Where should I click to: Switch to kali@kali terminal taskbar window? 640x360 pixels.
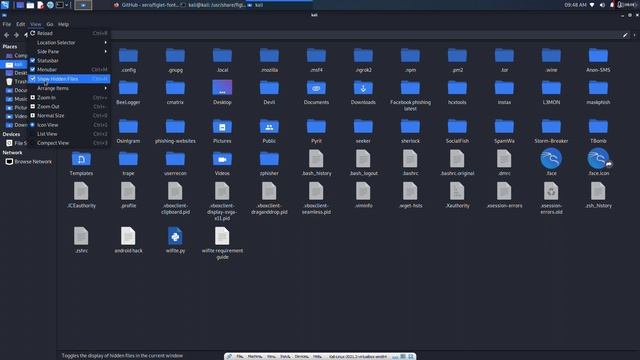point(213,5)
